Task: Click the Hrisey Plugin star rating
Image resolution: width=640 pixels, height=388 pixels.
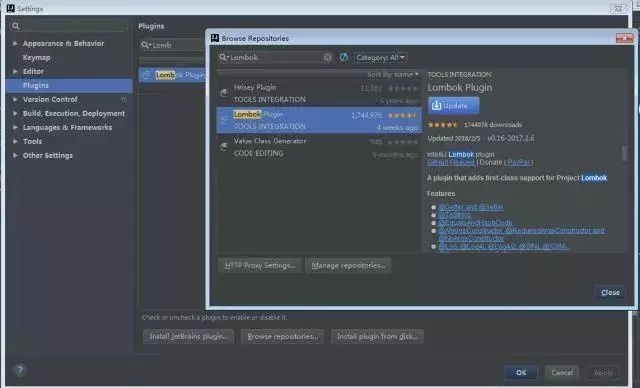Action: coord(403,88)
